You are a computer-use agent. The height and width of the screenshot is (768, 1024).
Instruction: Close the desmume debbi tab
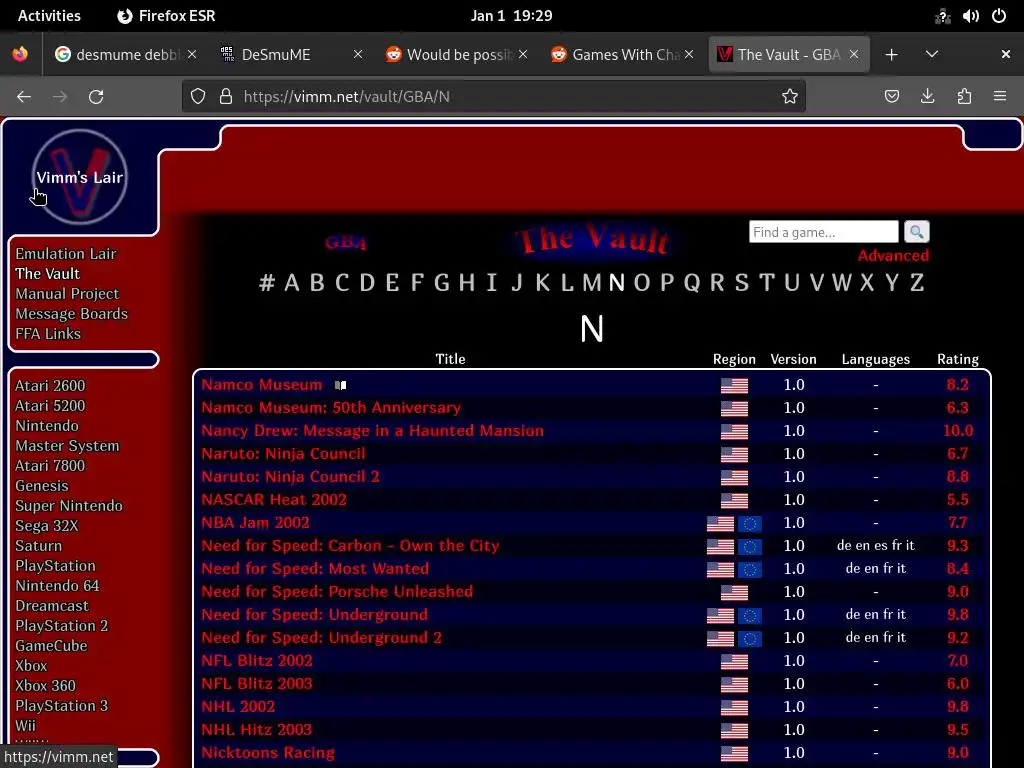click(x=192, y=54)
